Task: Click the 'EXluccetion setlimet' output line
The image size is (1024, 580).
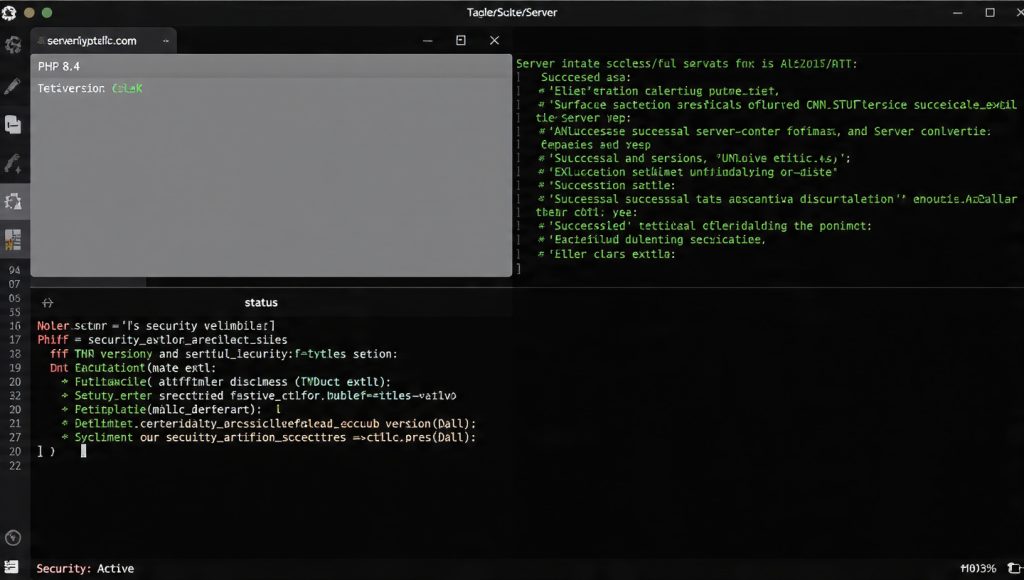Action: pyautogui.click(x=688, y=172)
